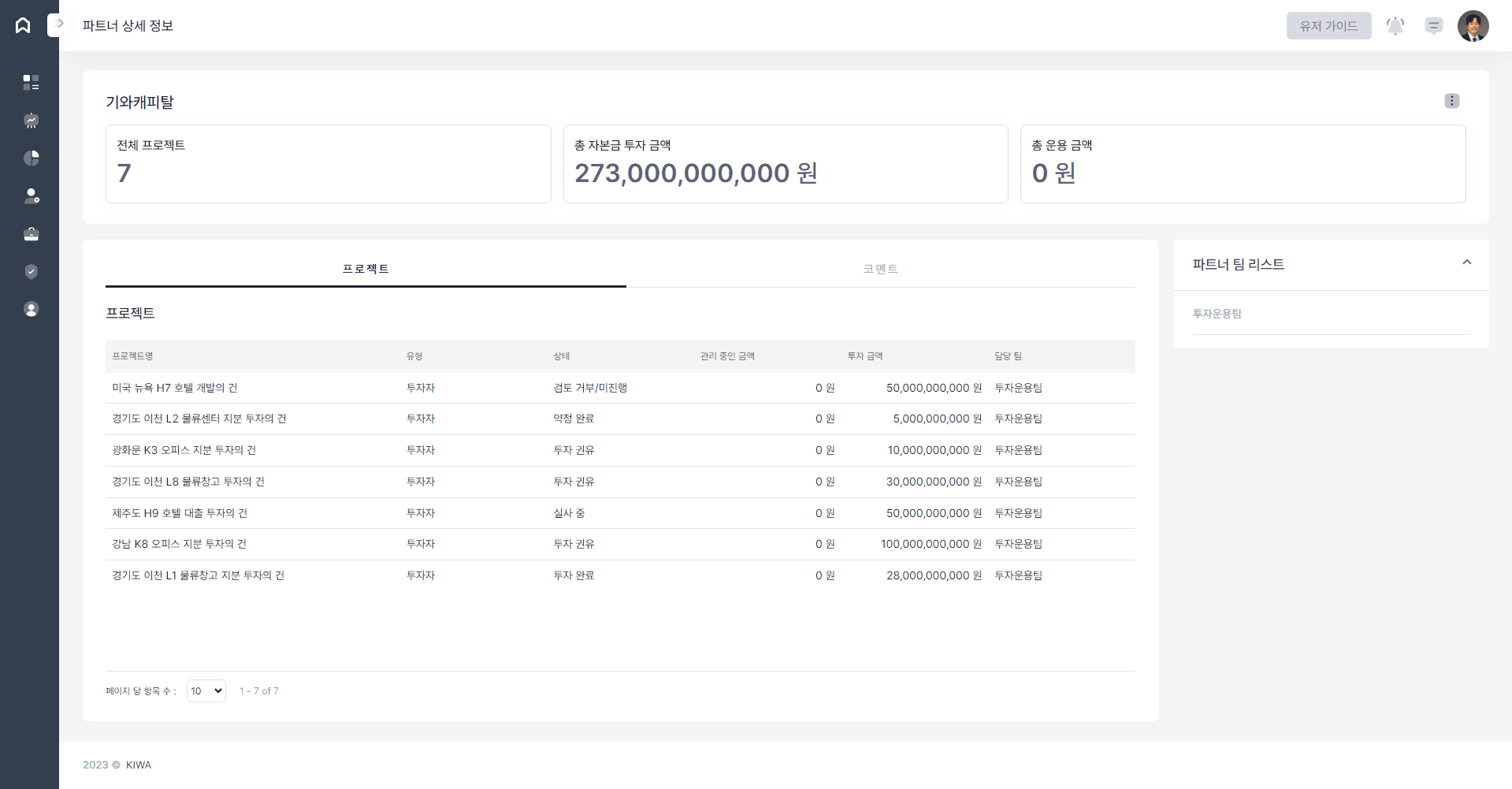
Task: Expand the sidebar with the chevron arrow
Action: tap(59, 24)
